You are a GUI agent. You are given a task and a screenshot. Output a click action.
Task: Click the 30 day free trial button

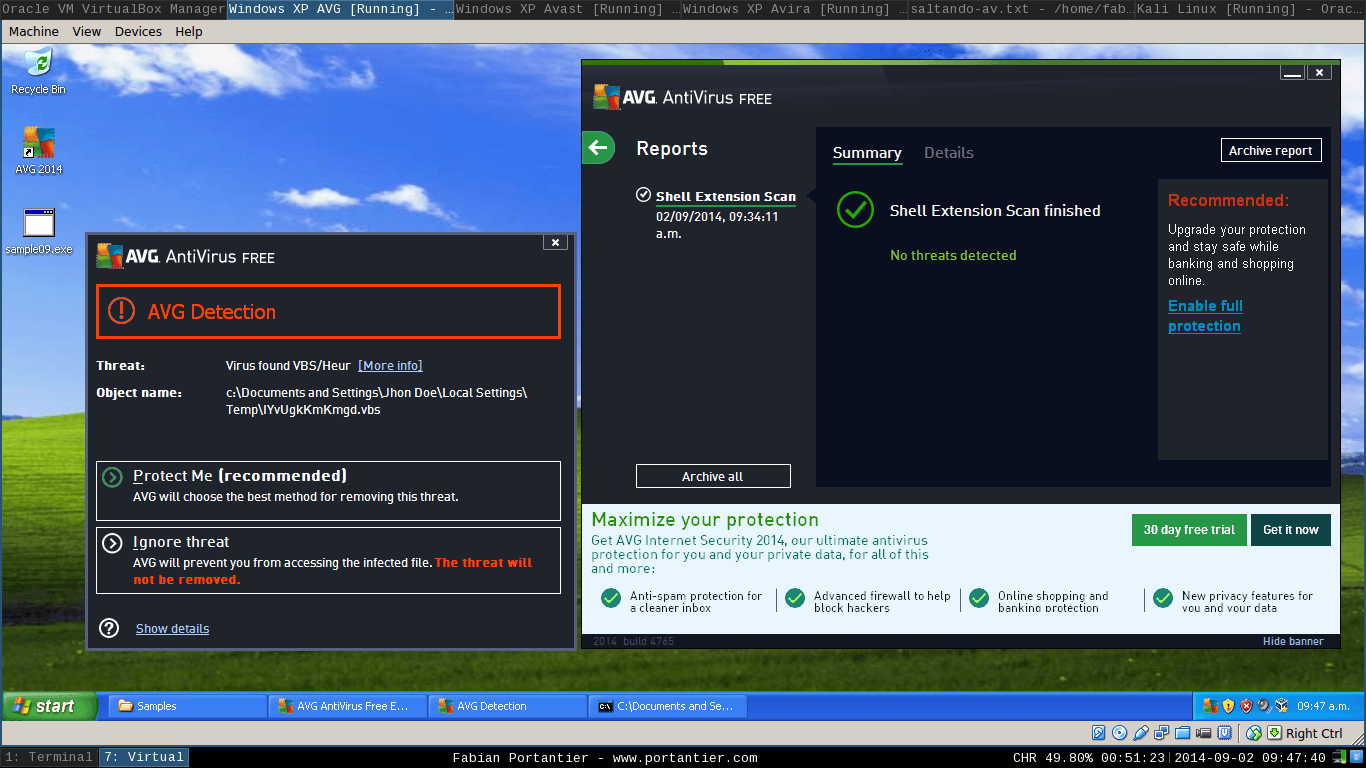[x=1189, y=530]
